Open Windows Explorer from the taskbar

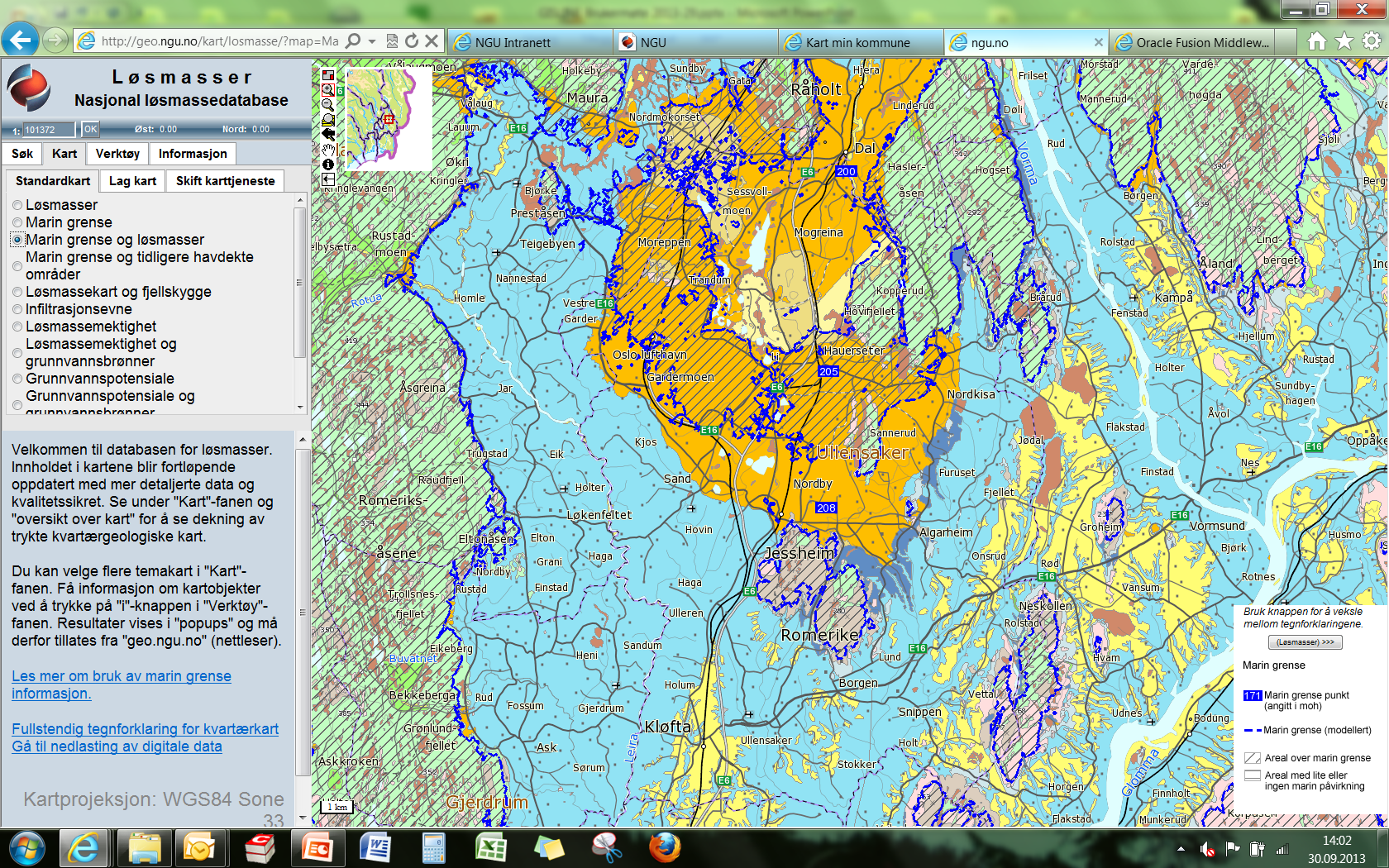coord(144,848)
